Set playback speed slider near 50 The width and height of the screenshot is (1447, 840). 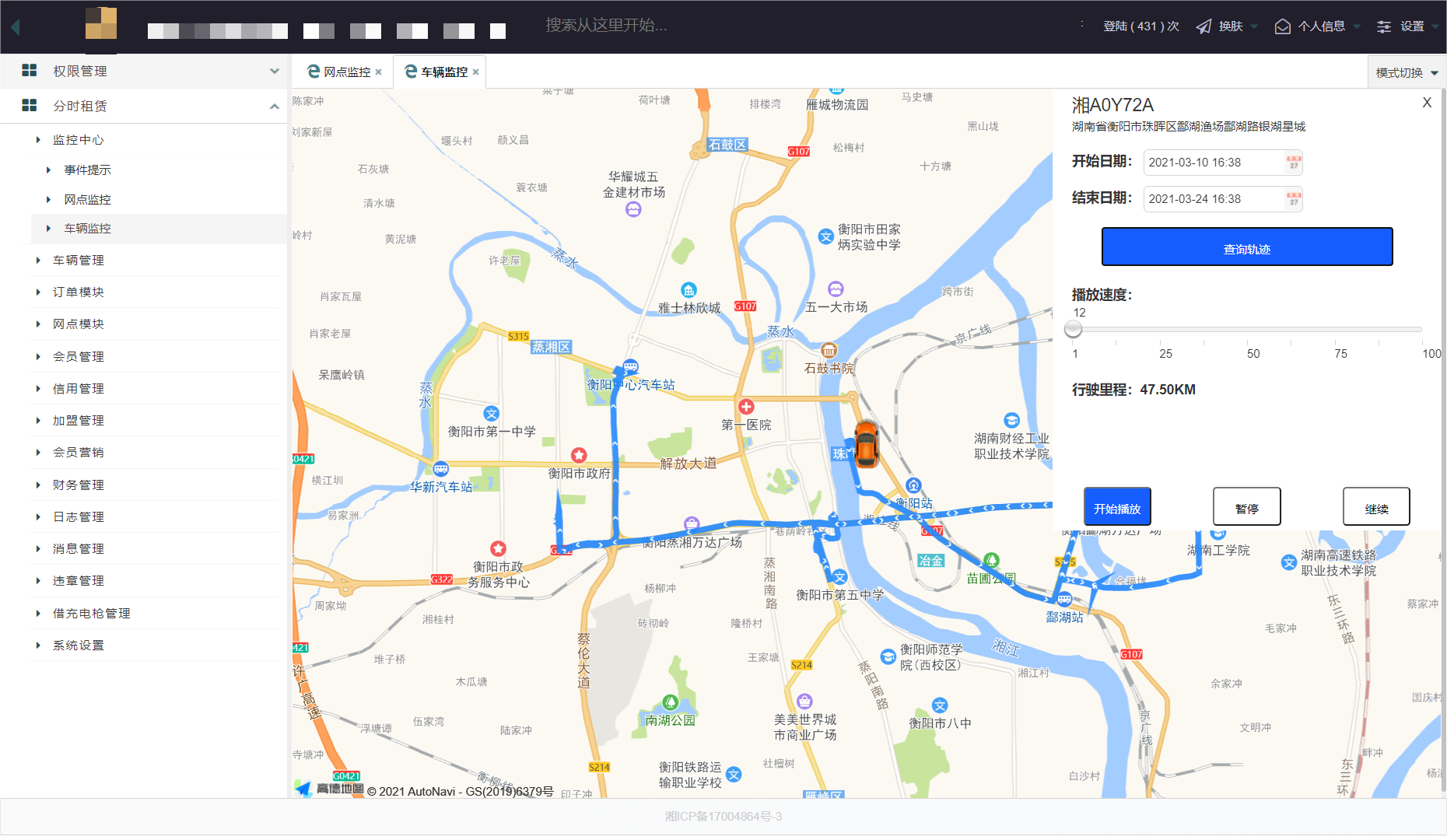point(1248,330)
